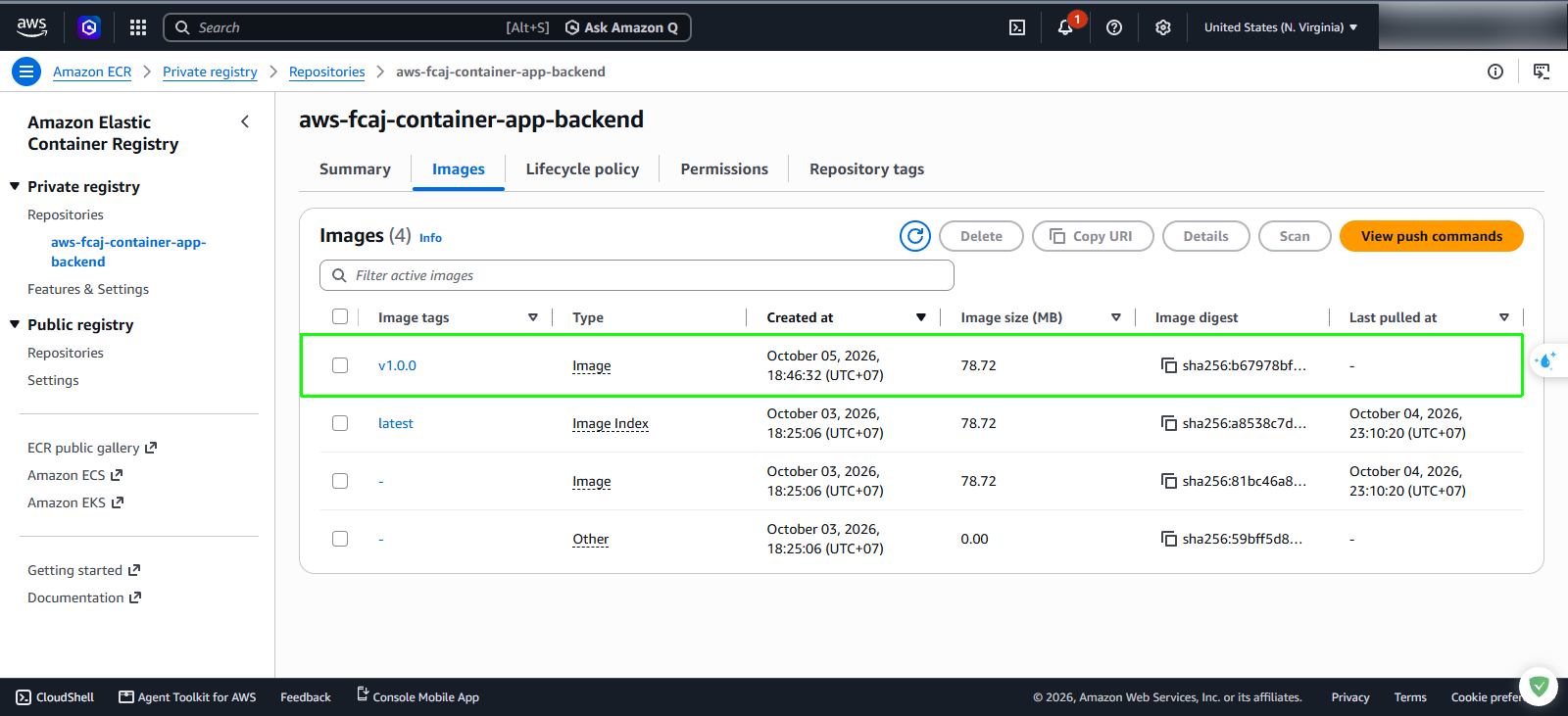Image resolution: width=1568 pixels, height=716 pixels.
Task: Switch to the Permissions tab
Action: tap(724, 169)
